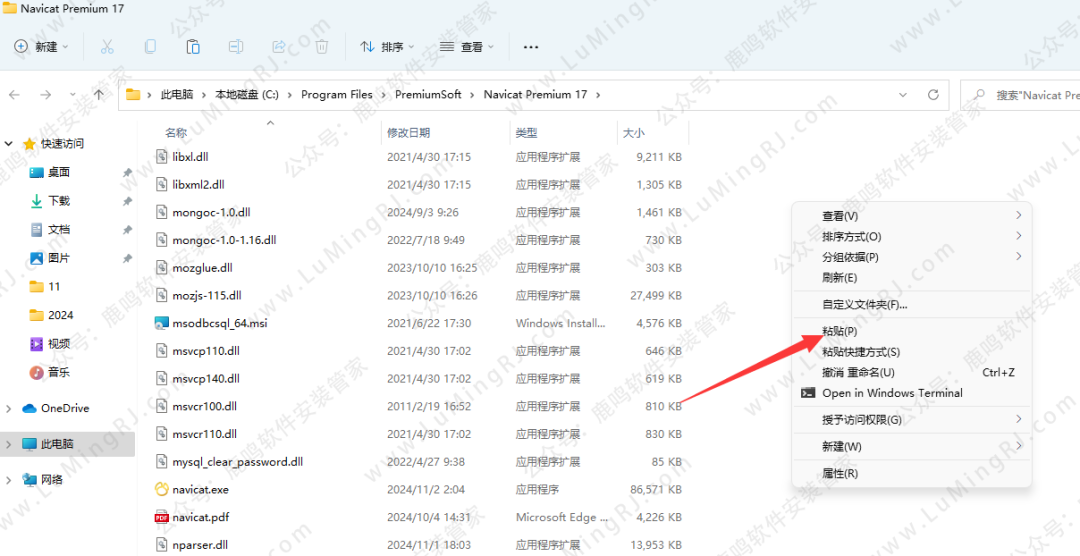Select 下载 in Quick Access sidebar

59,201
